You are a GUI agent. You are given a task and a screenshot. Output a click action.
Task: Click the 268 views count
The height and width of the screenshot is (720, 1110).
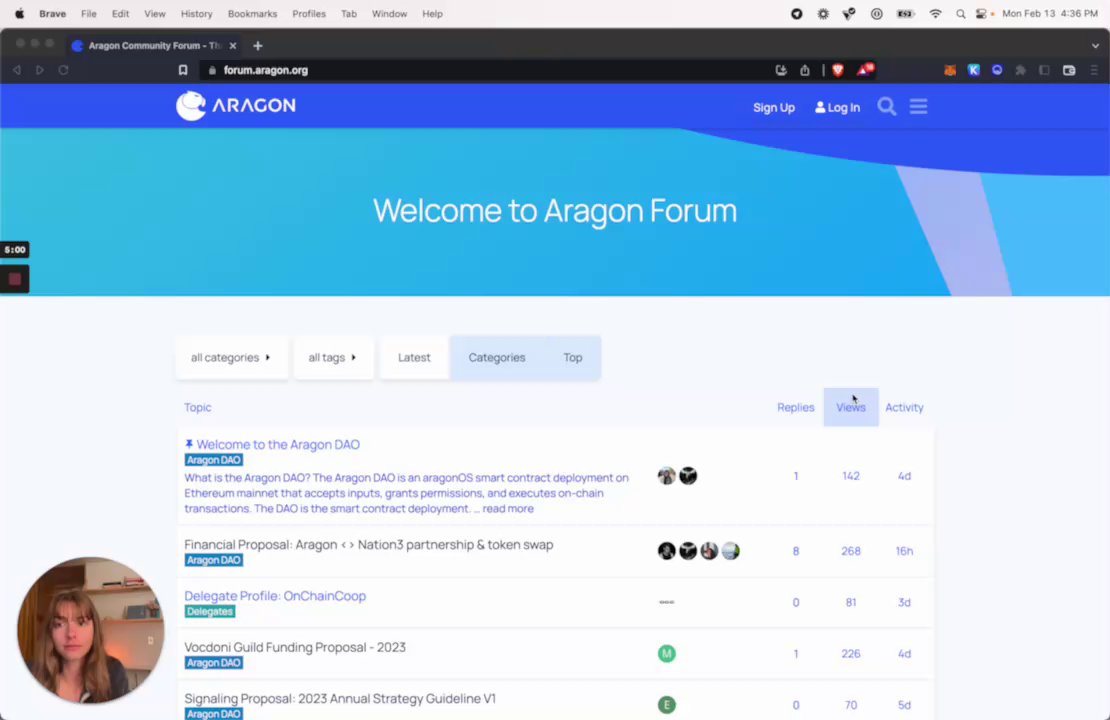tap(851, 551)
